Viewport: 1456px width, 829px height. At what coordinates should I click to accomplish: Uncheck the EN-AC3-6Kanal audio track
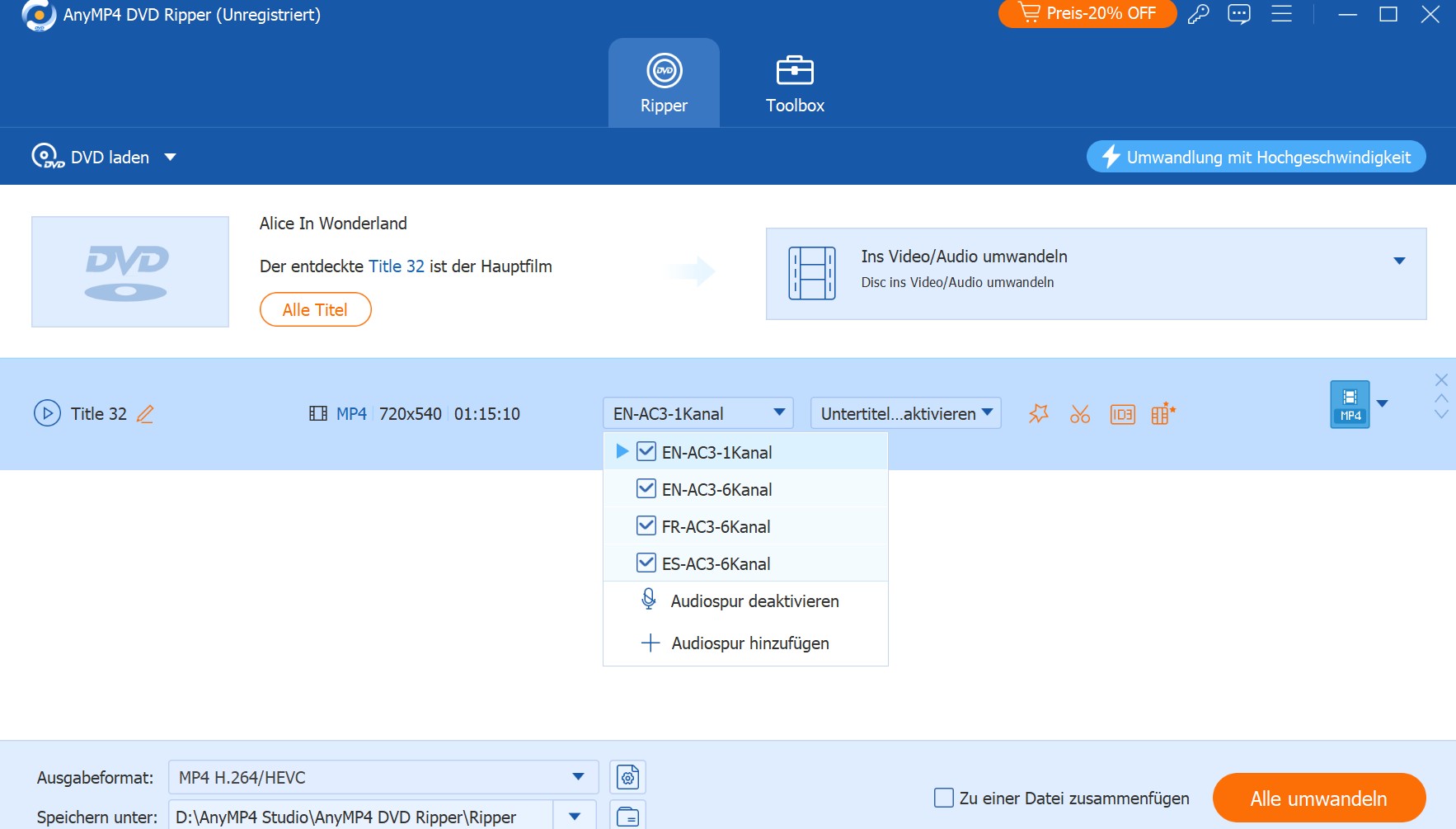(646, 488)
